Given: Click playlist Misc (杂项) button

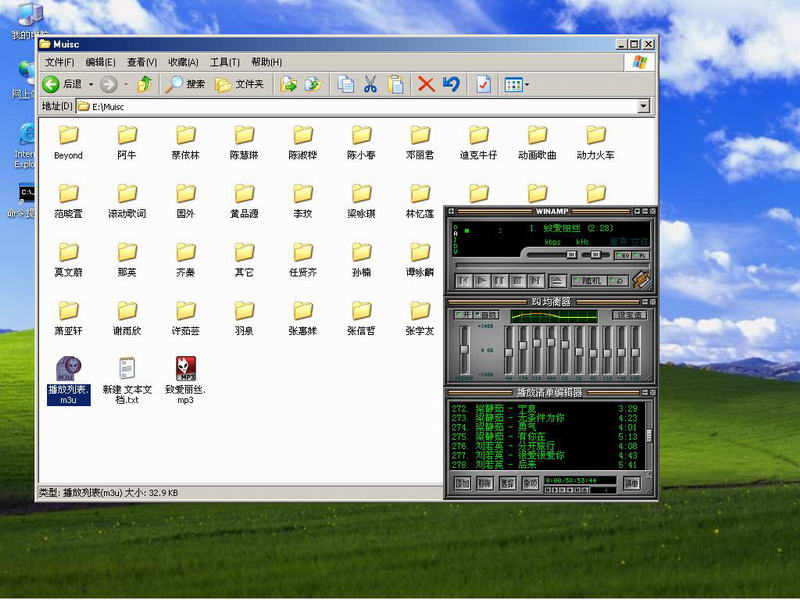Looking at the screenshot, I should pos(530,483).
